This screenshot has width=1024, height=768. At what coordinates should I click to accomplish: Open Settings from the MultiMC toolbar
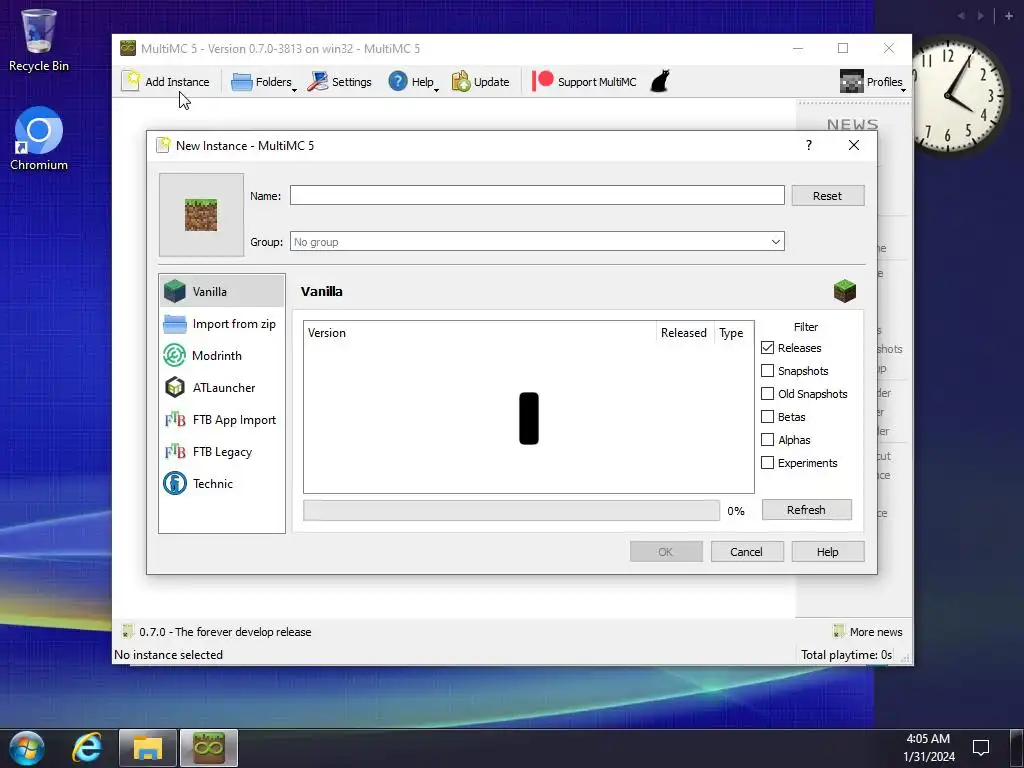click(x=340, y=82)
